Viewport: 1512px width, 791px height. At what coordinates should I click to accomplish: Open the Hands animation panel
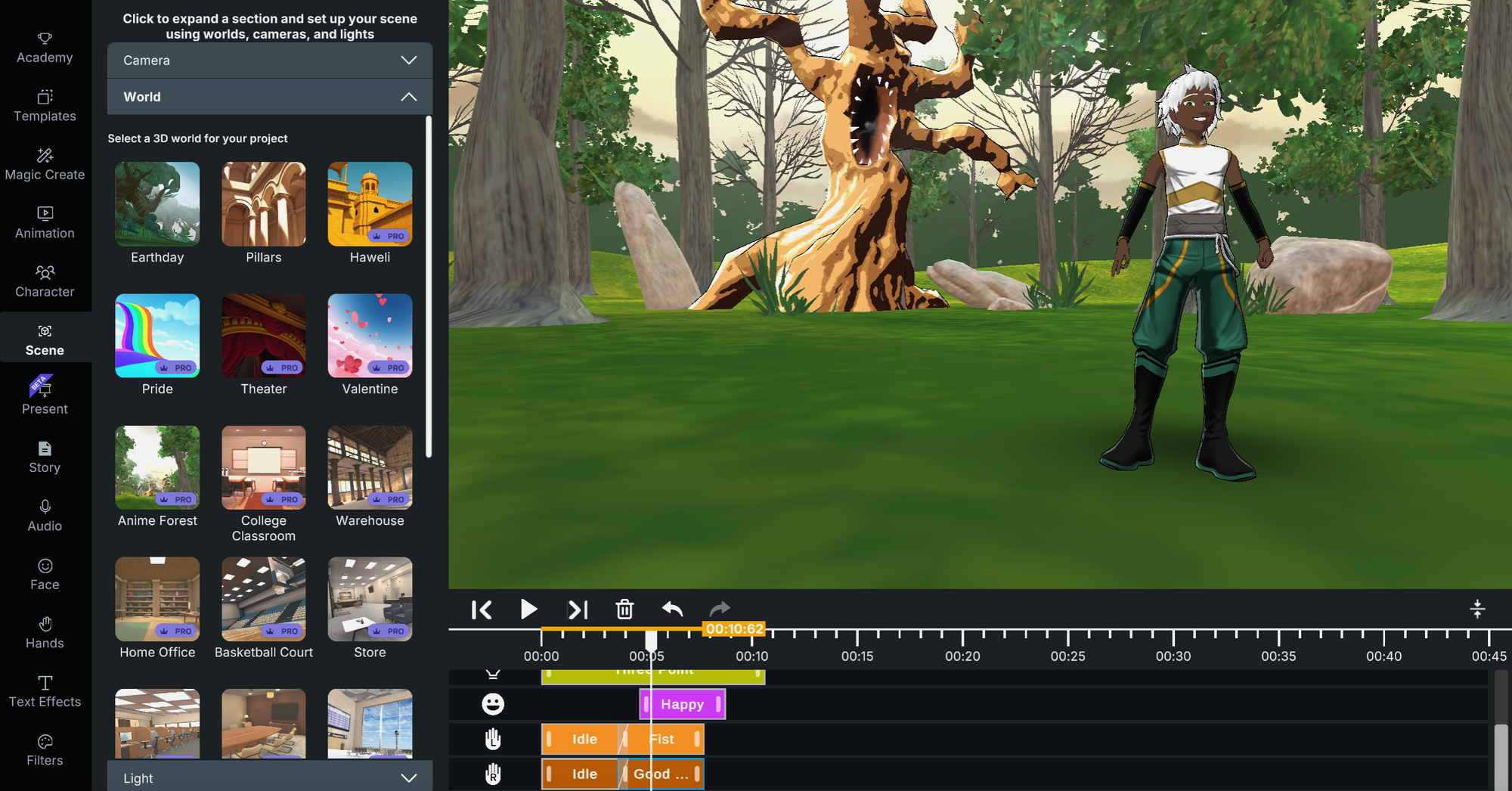click(45, 632)
